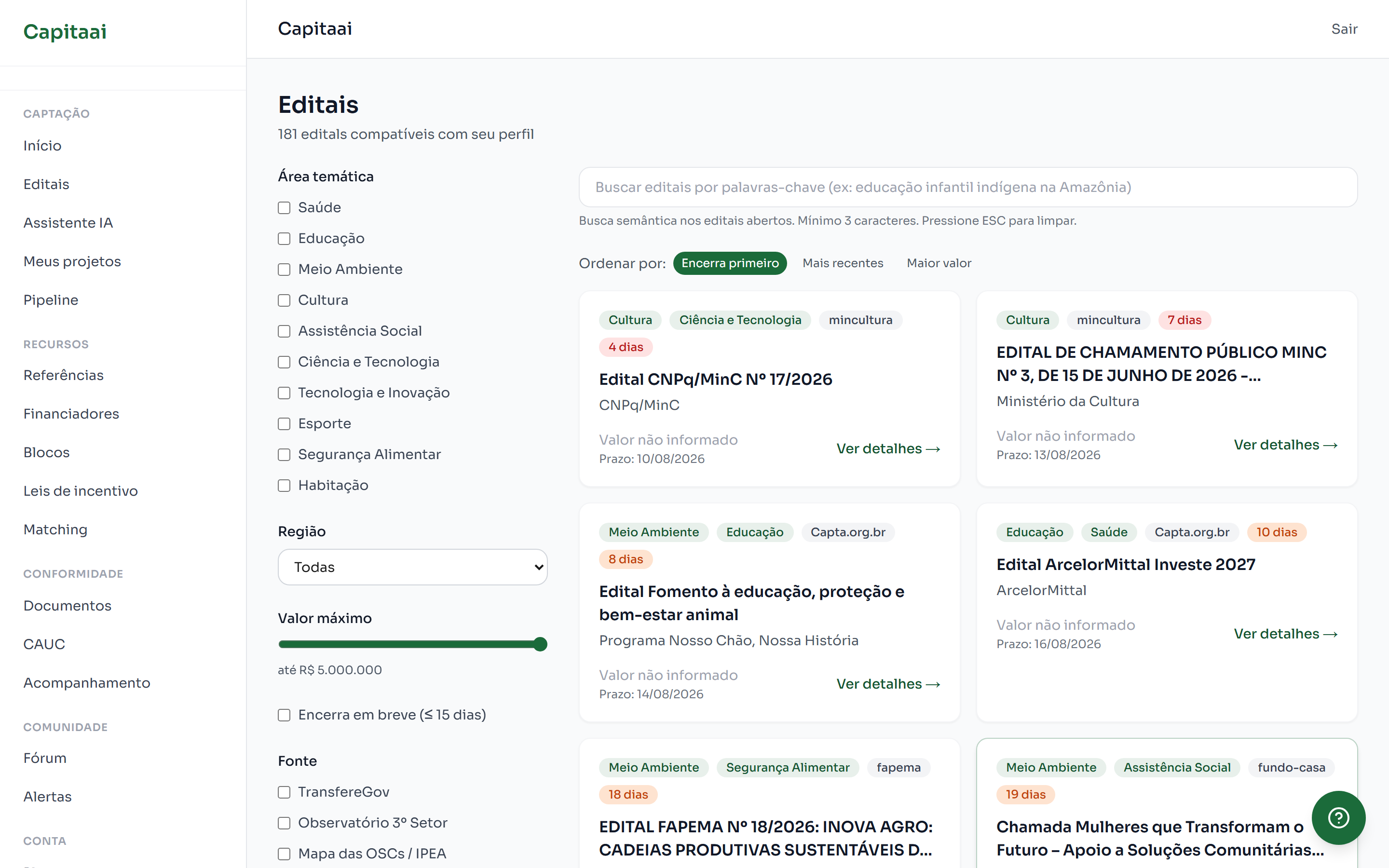
Task: Open the Região dropdown showing Todas
Action: (413, 567)
